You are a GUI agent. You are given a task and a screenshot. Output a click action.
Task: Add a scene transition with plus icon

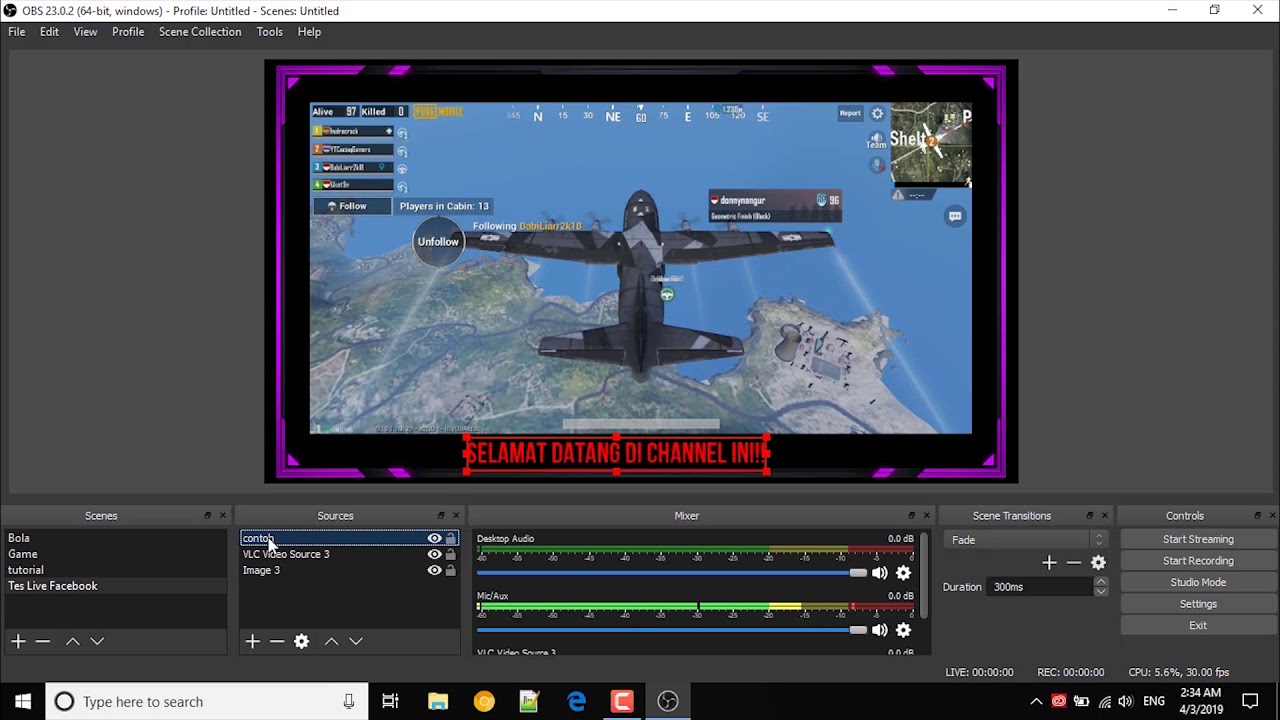[x=1049, y=563]
